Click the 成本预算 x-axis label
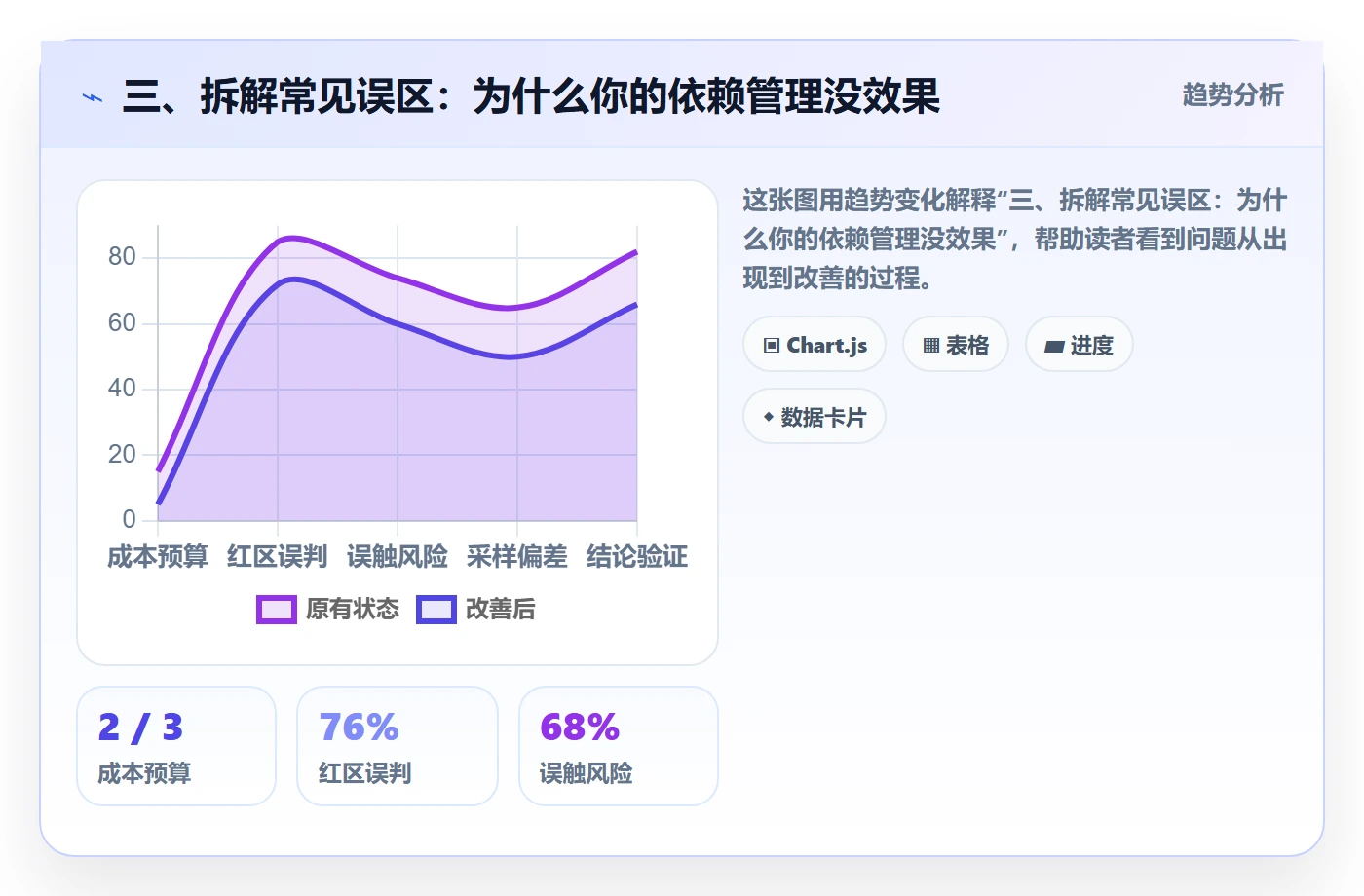1364x896 pixels. [158, 557]
